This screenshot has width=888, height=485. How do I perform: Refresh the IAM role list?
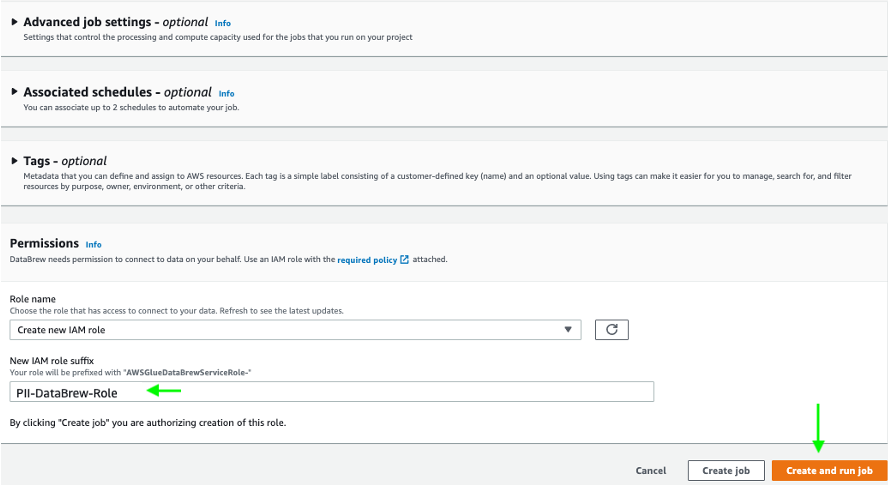pos(611,329)
